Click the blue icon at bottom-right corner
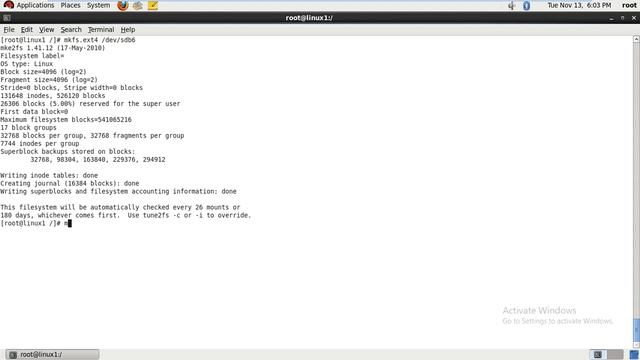The width and height of the screenshot is (640, 360). coord(634,354)
